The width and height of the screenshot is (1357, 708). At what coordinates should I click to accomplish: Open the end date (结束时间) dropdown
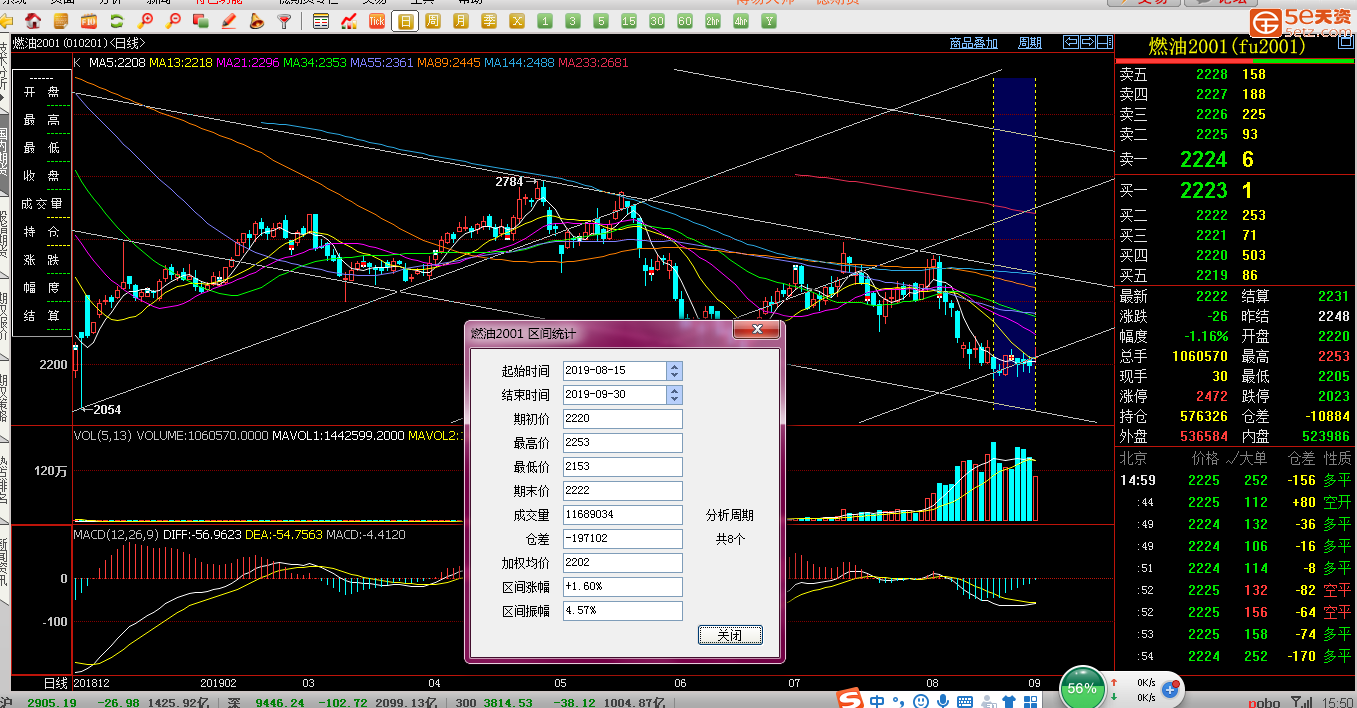[x=675, y=395]
